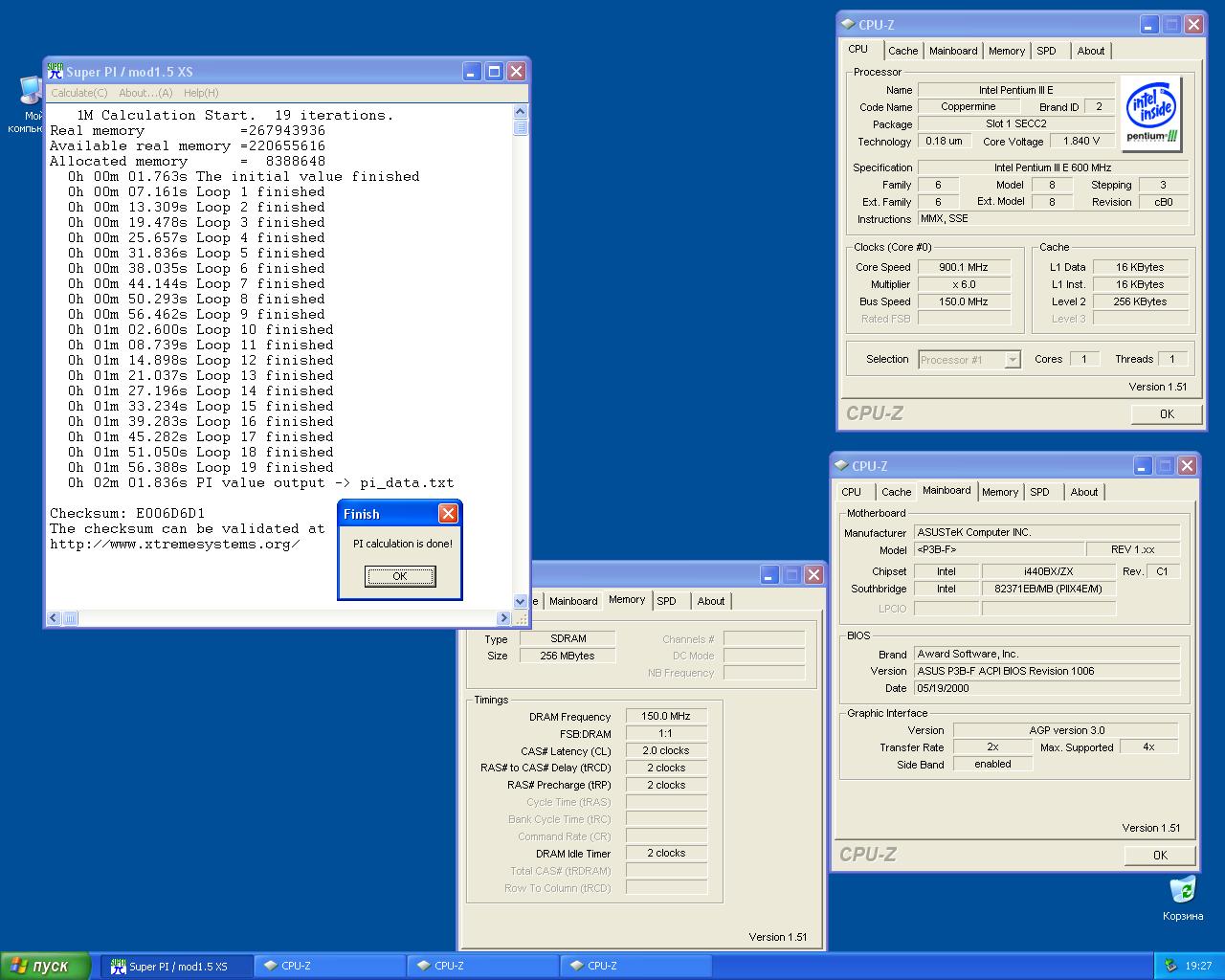
Task: Switch to About tab in Mainboard CPU-Z window
Action: pyautogui.click(x=1084, y=492)
